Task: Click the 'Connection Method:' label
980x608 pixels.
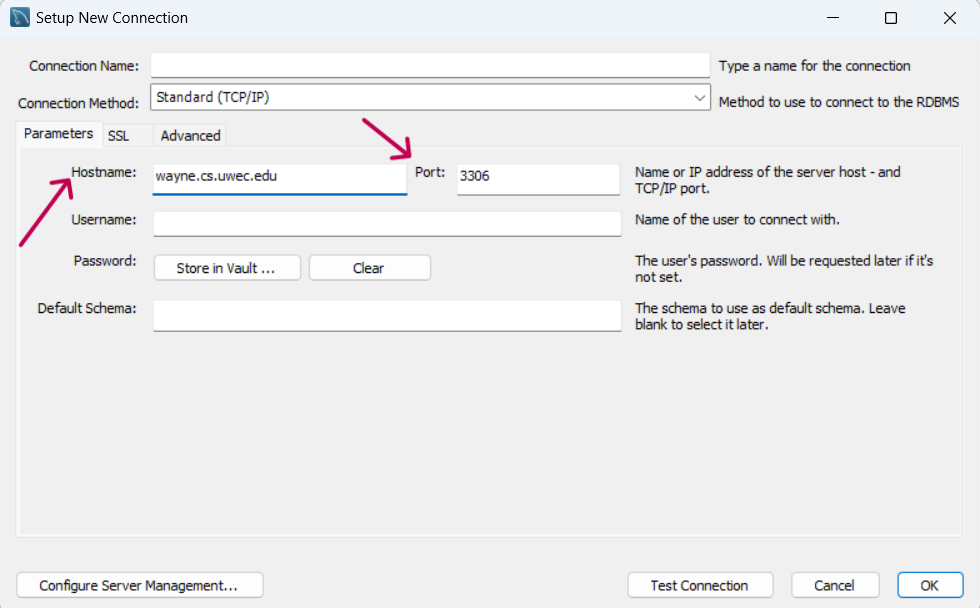Action: (79, 103)
